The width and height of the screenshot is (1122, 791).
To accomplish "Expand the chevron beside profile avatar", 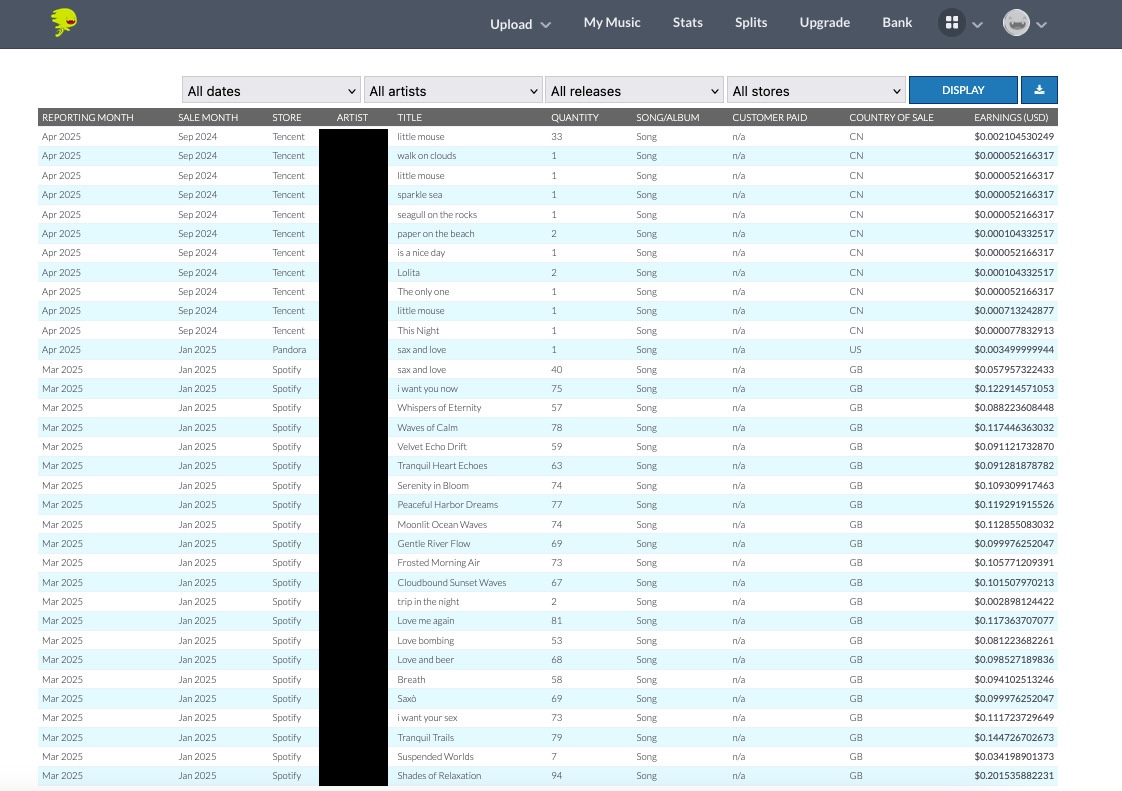I will [1042, 25].
